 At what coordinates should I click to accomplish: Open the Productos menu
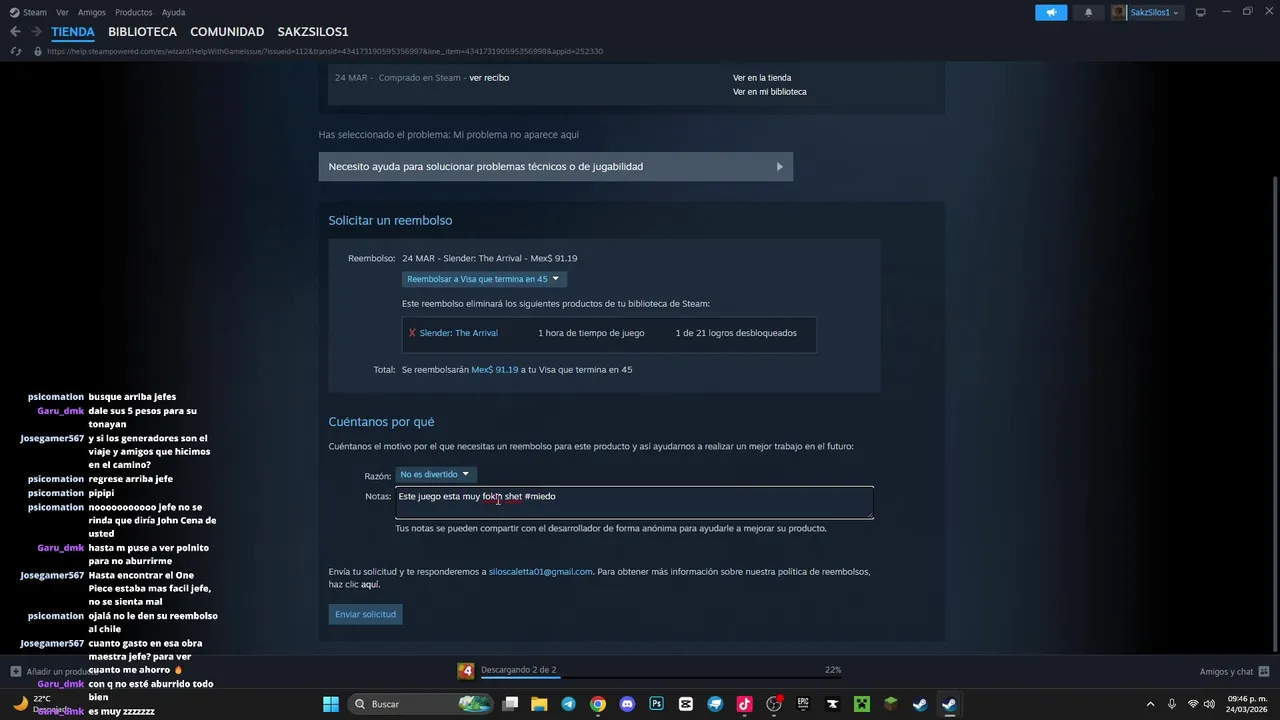(x=134, y=12)
